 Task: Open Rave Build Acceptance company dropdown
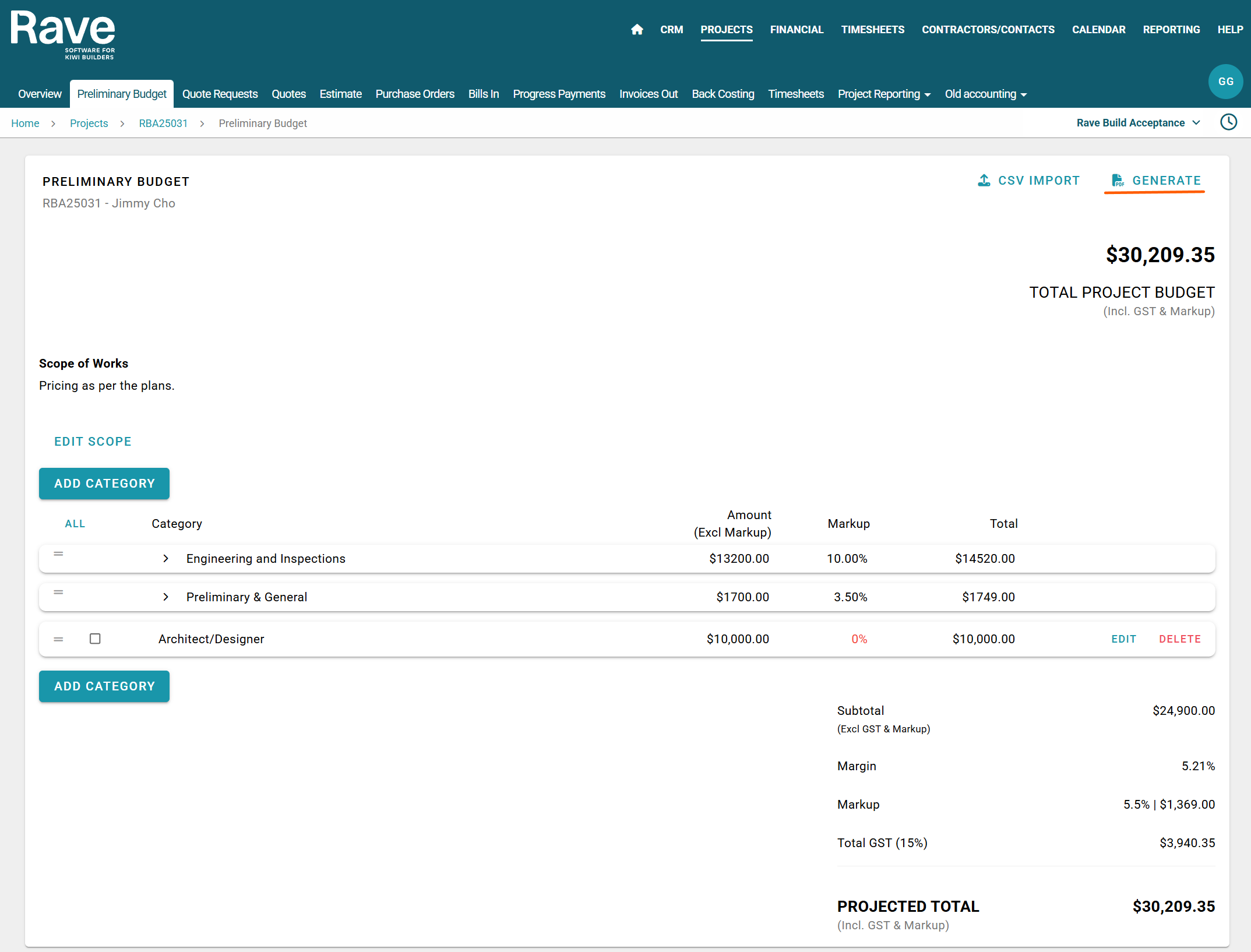pos(1138,123)
